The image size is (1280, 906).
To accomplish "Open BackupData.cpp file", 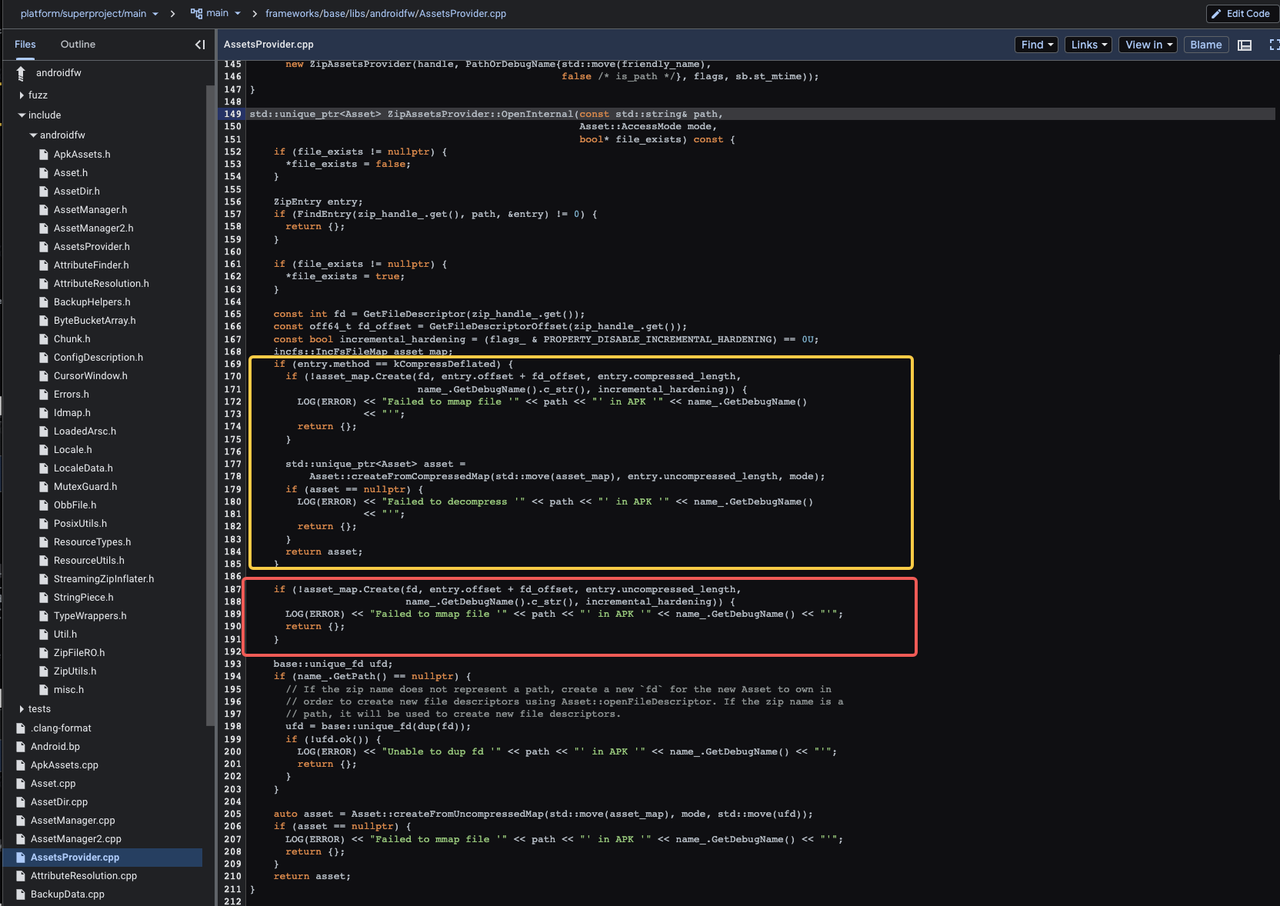I will click(67, 894).
